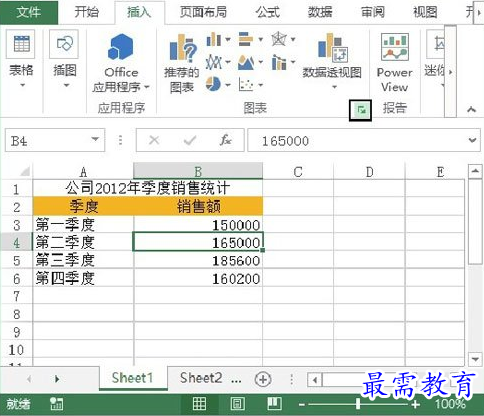Switch to the Home (开始) tab
This screenshot has height=416, width=484.
point(86,12)
